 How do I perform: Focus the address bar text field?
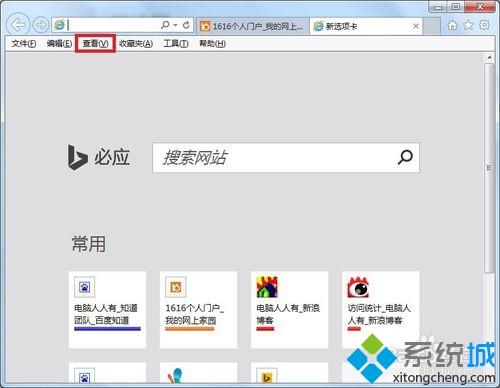point(113,25)
